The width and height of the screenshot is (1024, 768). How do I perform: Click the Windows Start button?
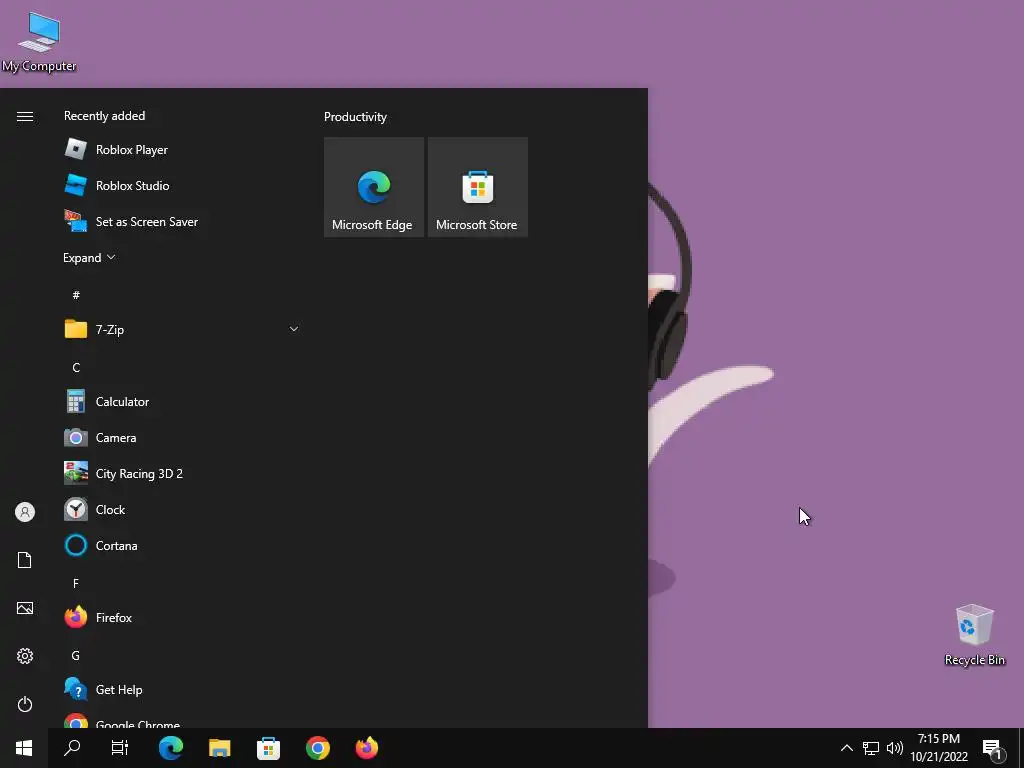(x=24, y=748)
